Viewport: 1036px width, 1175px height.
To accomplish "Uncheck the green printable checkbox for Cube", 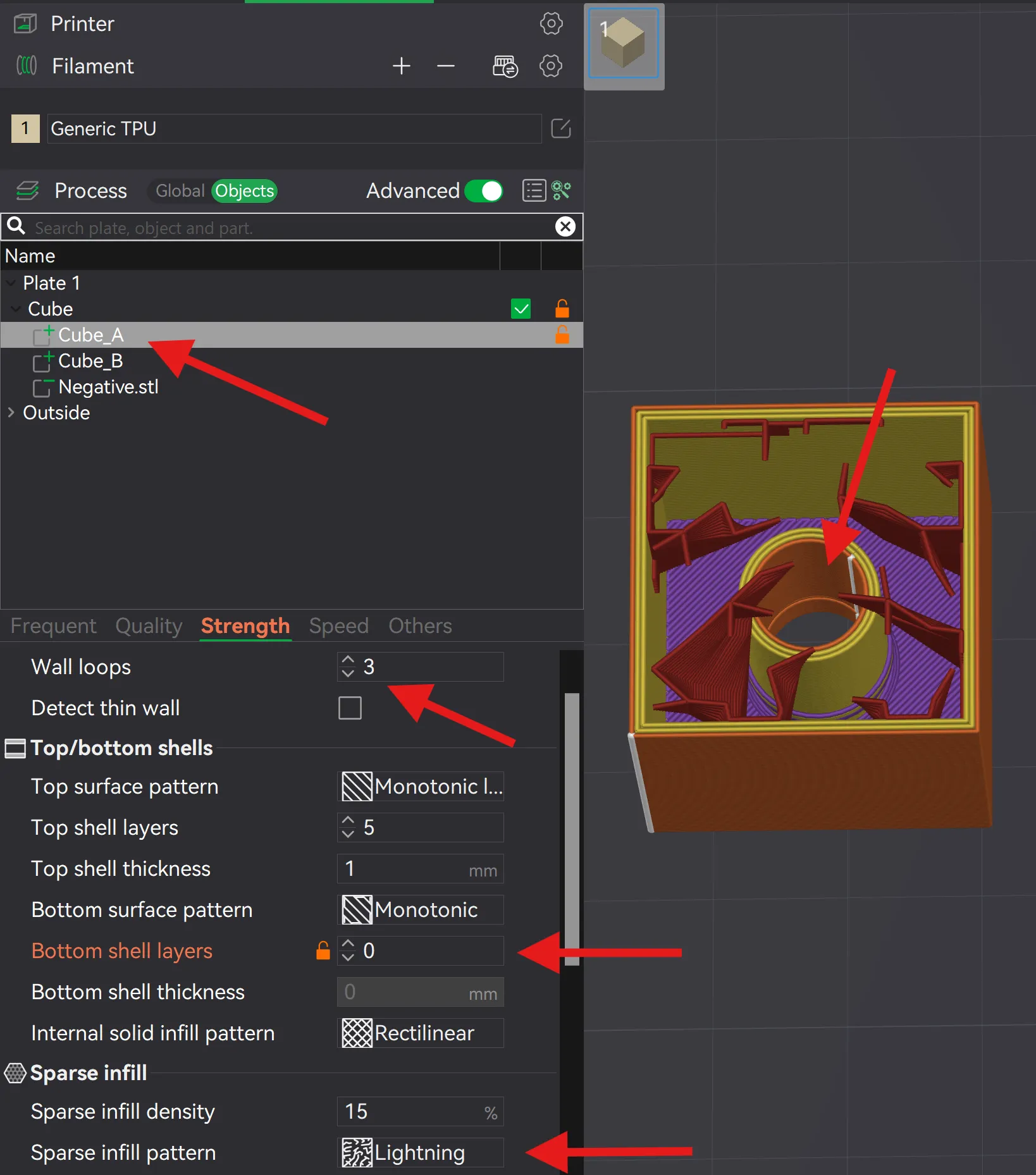I will (x=521, y=309).
